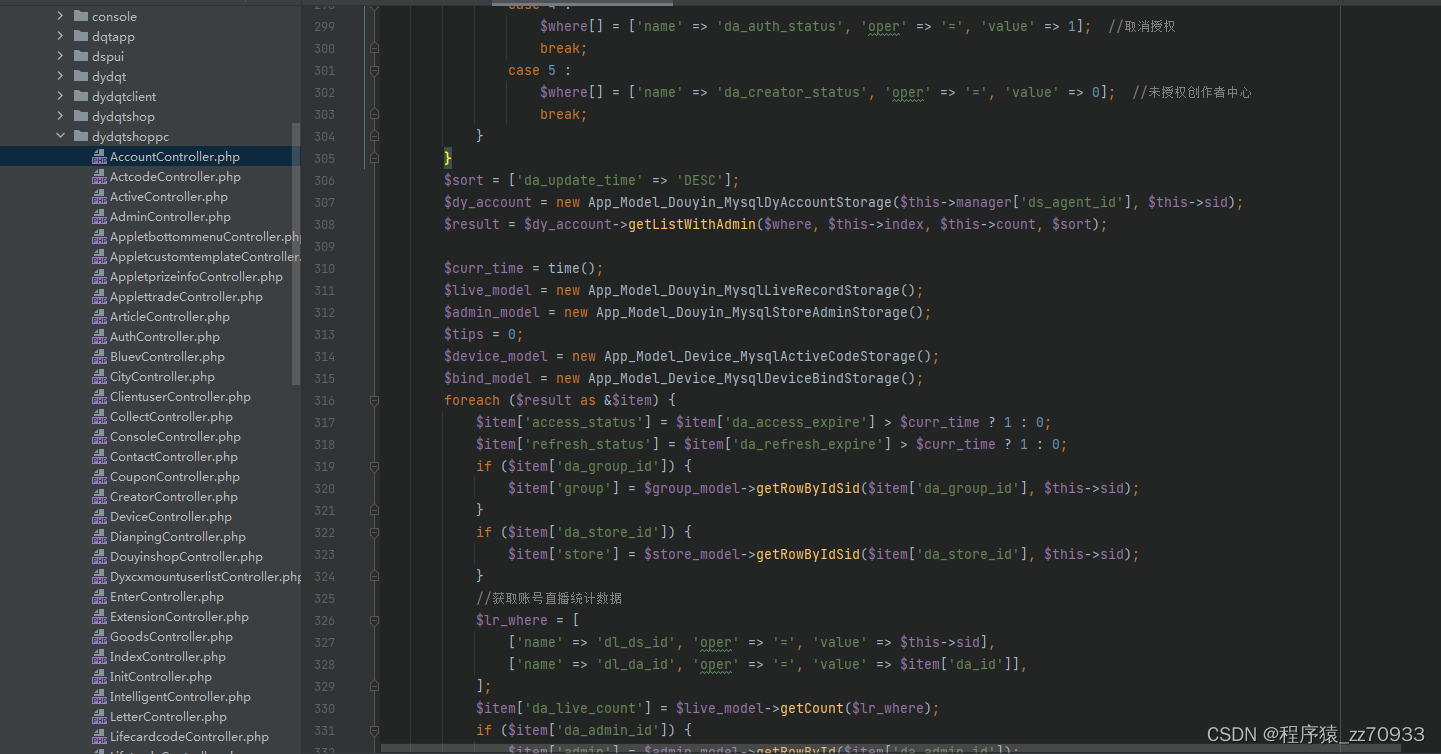1441x754 pixels.
Task: Click the project tree vertical scrollbar
Action: pos(295,253)
